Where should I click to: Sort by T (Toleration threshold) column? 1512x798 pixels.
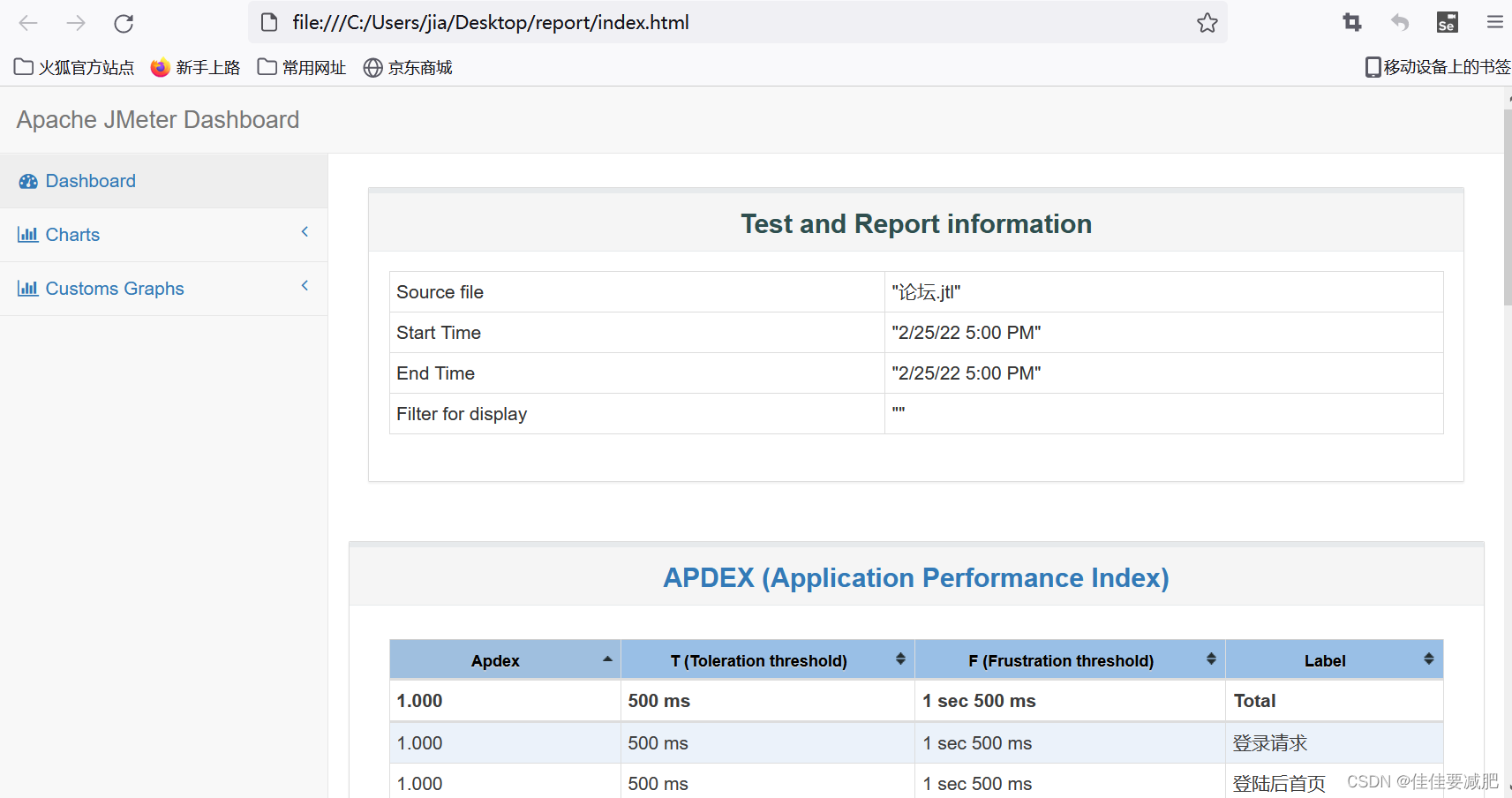coord(768,659)
